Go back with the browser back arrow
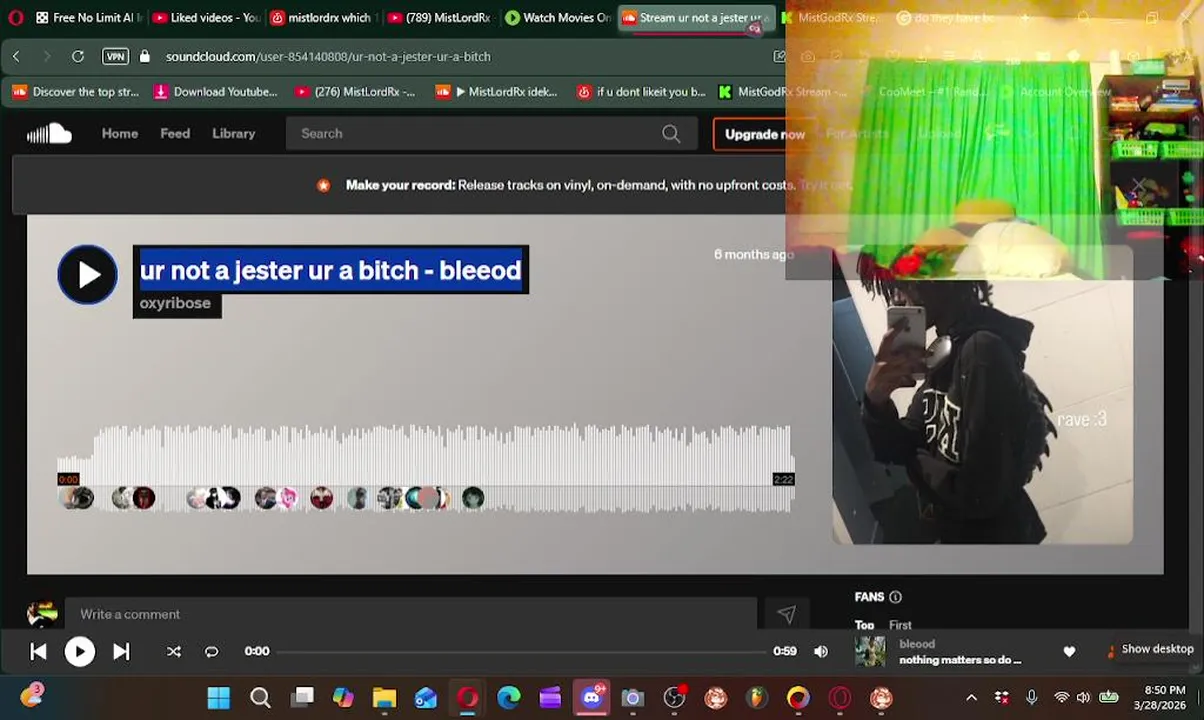Viewport: 1204px width, 720px height. pos(16,57)
